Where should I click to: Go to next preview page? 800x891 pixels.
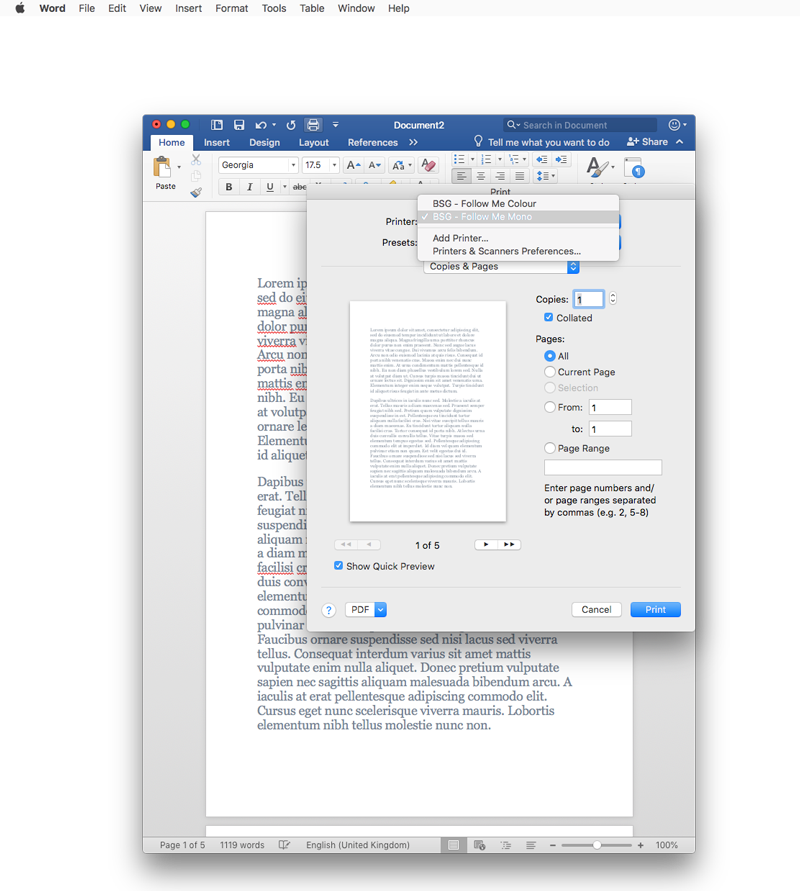pyautogui.click(x=486, y=544)
